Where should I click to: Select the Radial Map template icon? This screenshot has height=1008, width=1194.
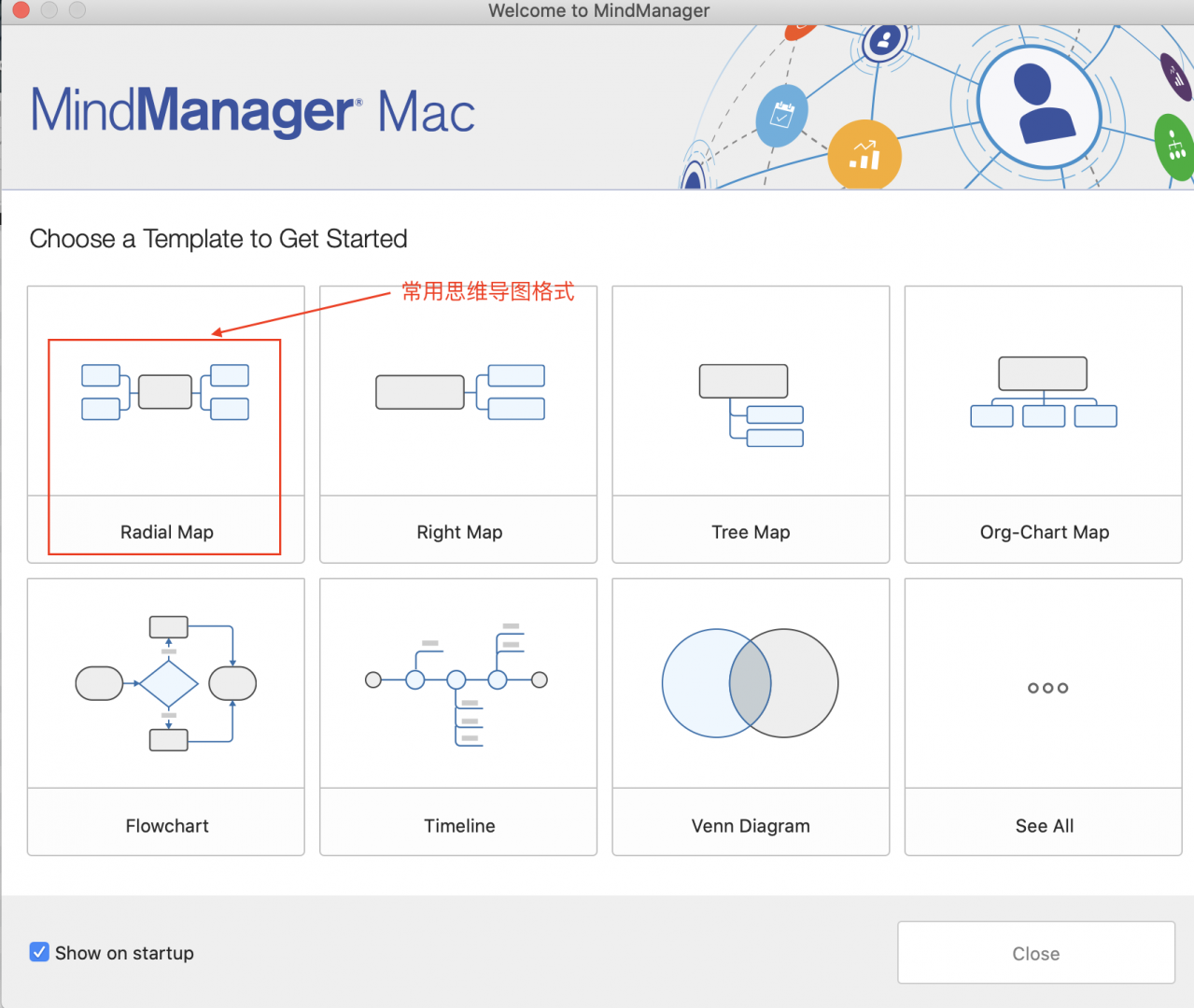[165, 392]
